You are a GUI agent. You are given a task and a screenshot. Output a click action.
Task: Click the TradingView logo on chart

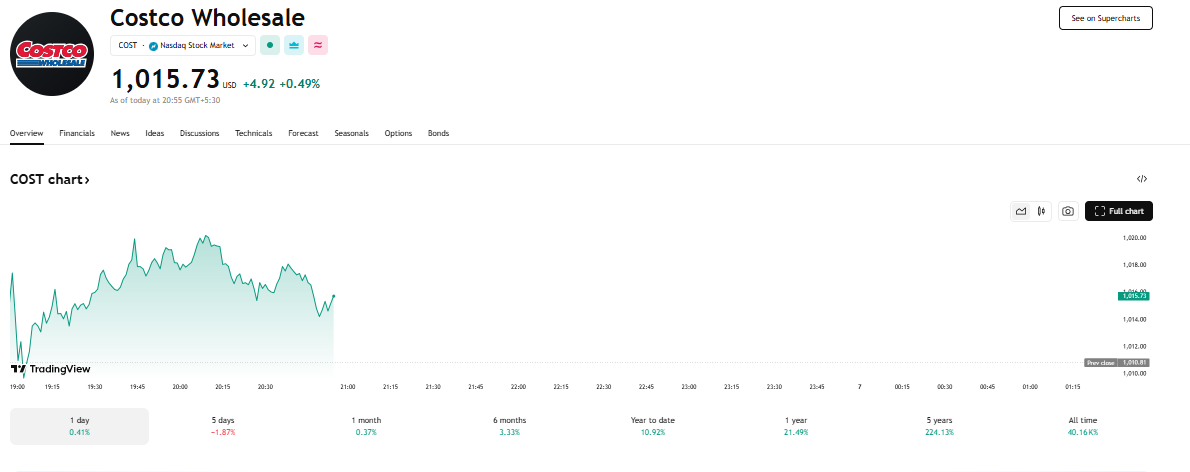[50, 369]
